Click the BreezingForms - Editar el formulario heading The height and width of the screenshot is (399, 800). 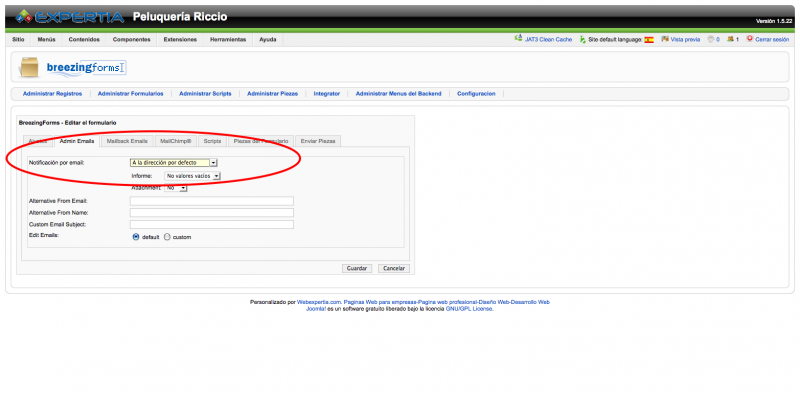[x=67, y=123]
